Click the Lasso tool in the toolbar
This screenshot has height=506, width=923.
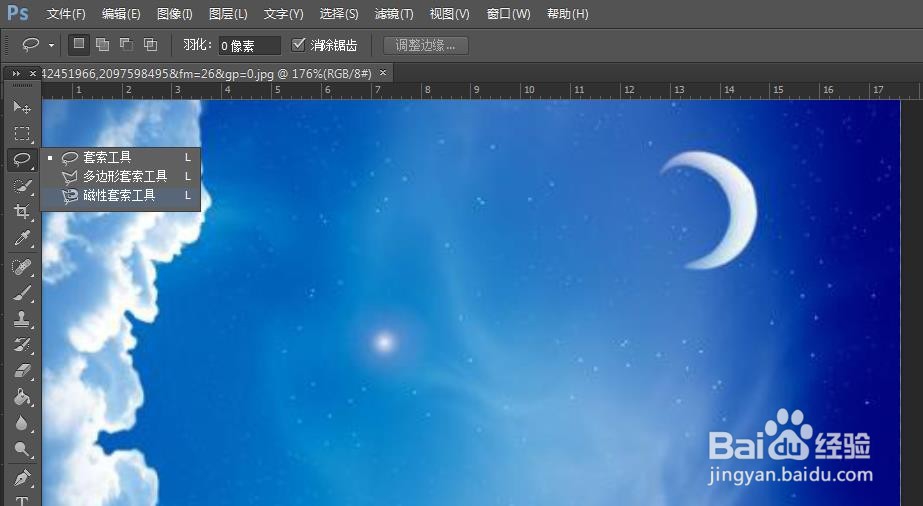point(22,159)
